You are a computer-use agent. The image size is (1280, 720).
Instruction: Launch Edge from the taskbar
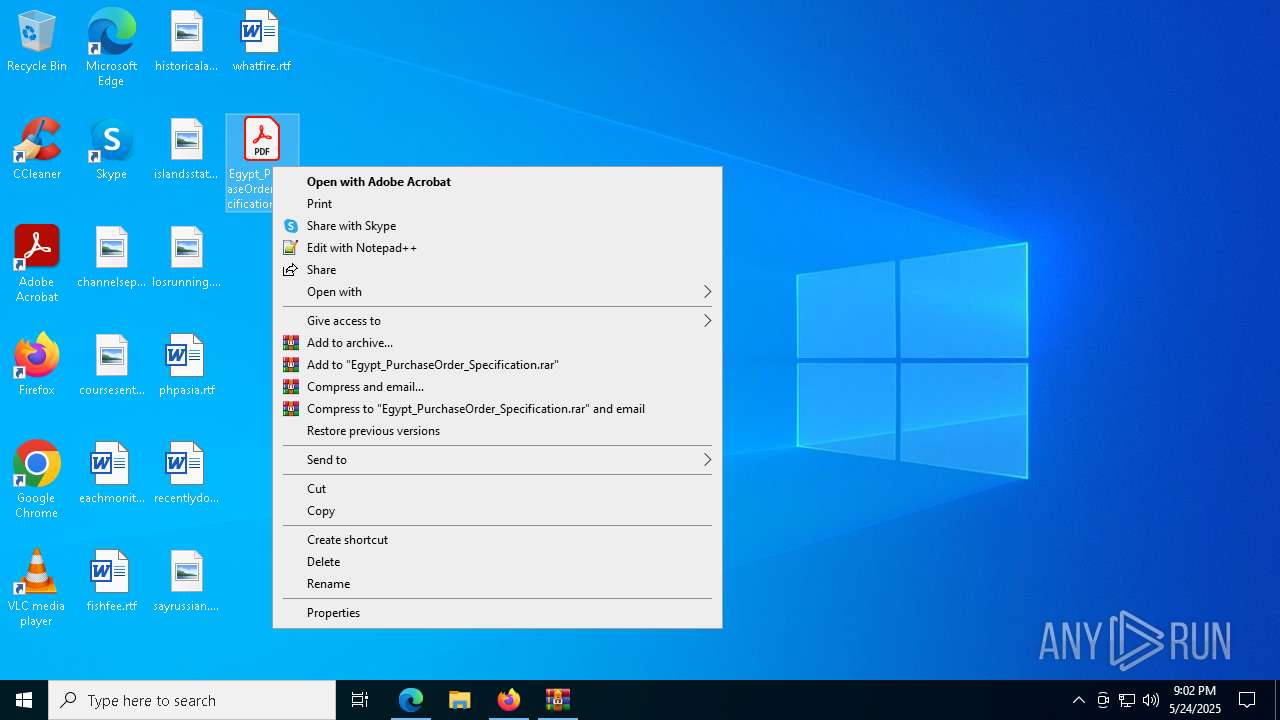tap(411, 700)
